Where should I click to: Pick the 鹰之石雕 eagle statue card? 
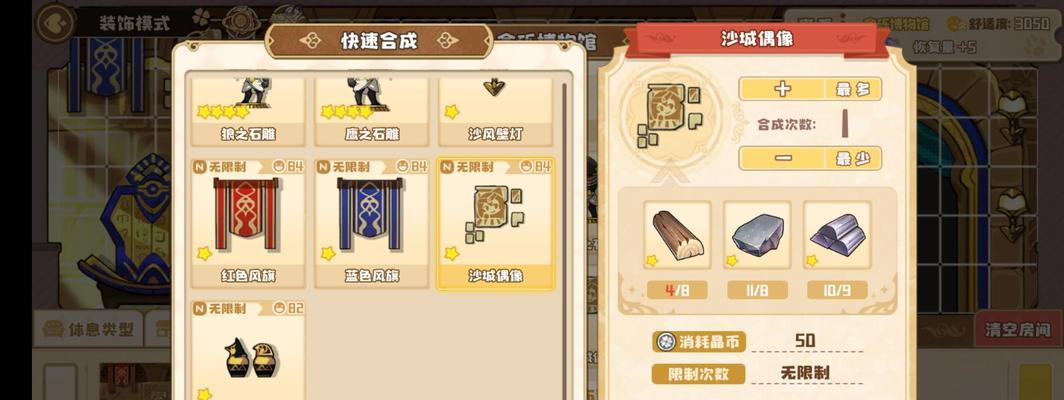[x=371, y=111]
